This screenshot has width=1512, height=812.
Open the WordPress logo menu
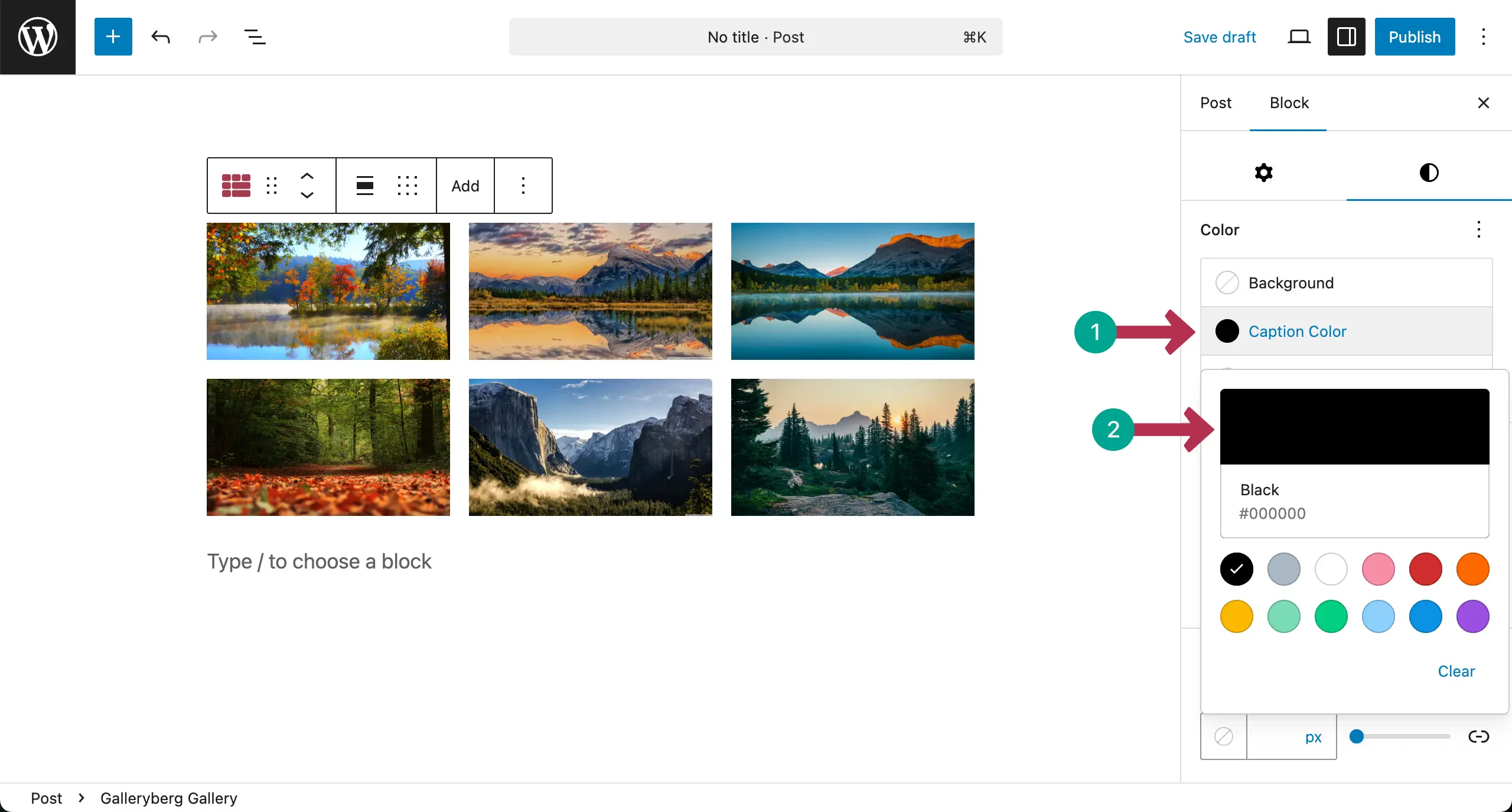click(x=37, y=37)
